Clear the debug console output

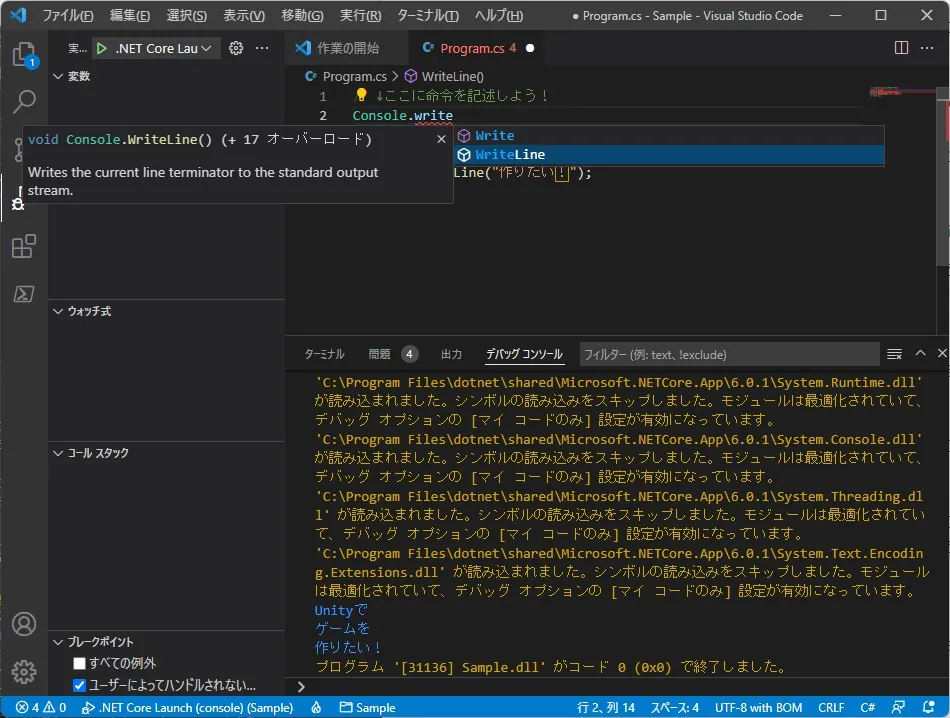coord(894,354)
